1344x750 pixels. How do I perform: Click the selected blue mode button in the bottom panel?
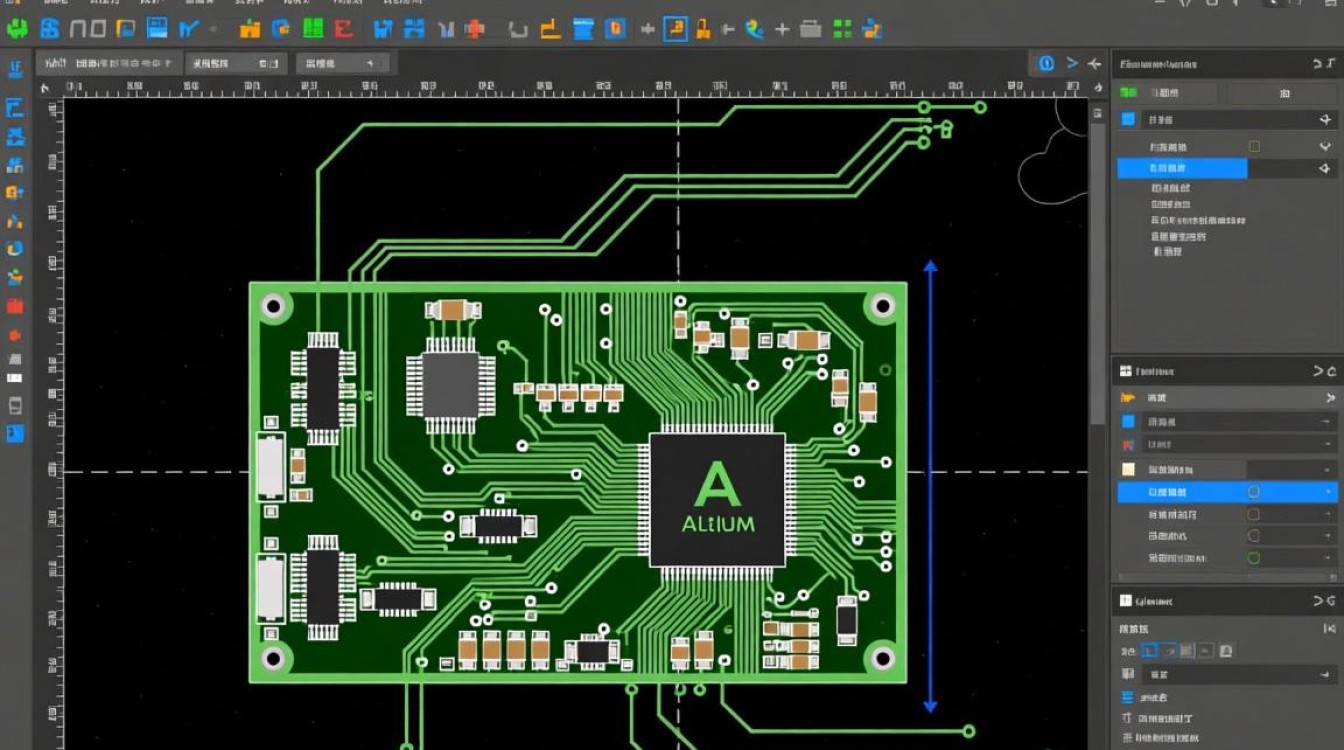click(1150, 651)
